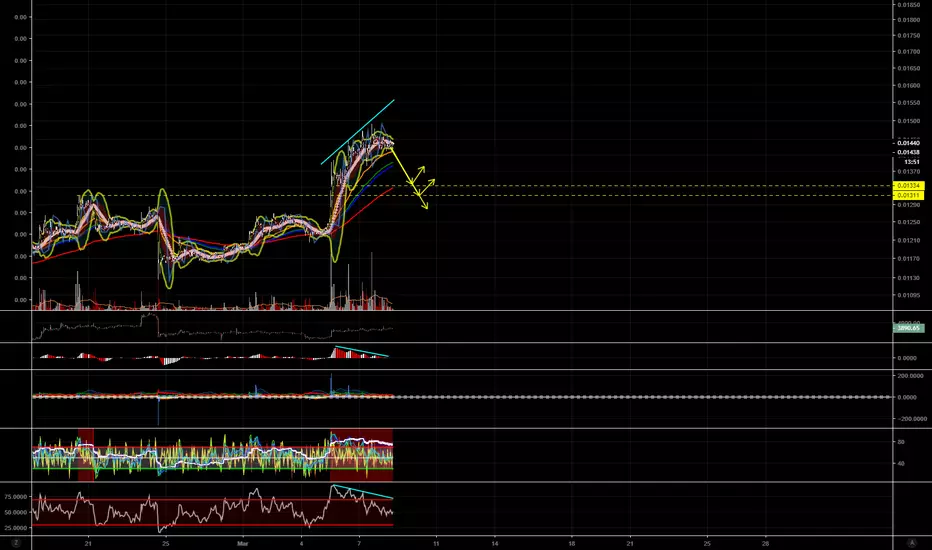Click the 0.01095 price axis value
Screen dimensions: 932x550
click(x=909, y=295)
